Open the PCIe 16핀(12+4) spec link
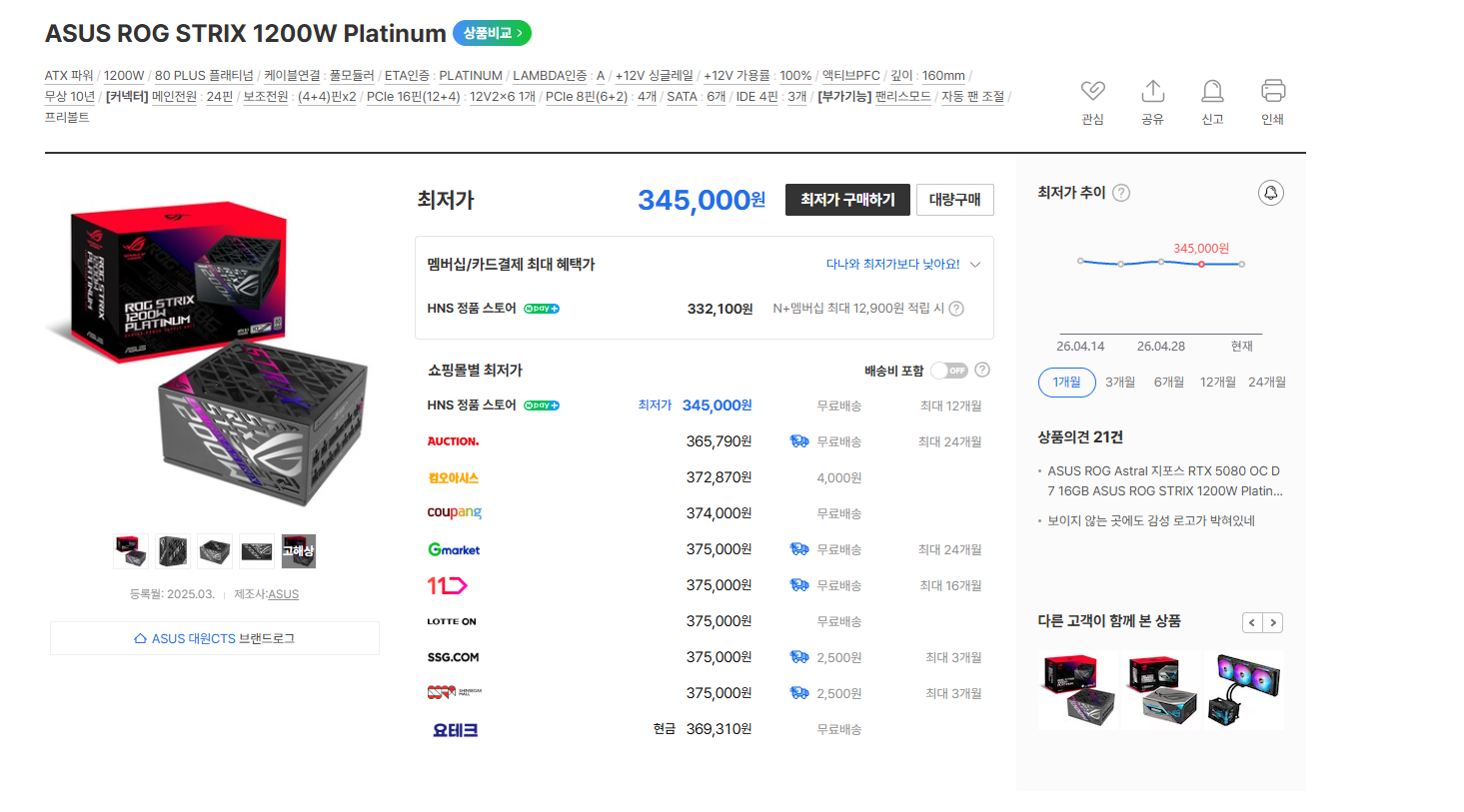This screenshot has height=812, width=1464. coord(414,97)
